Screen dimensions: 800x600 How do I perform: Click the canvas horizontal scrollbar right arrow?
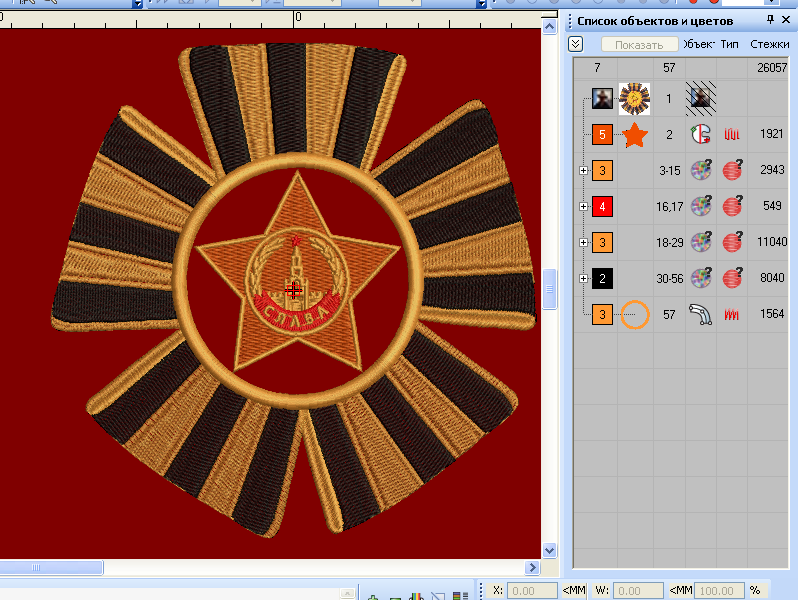(533, 567)
